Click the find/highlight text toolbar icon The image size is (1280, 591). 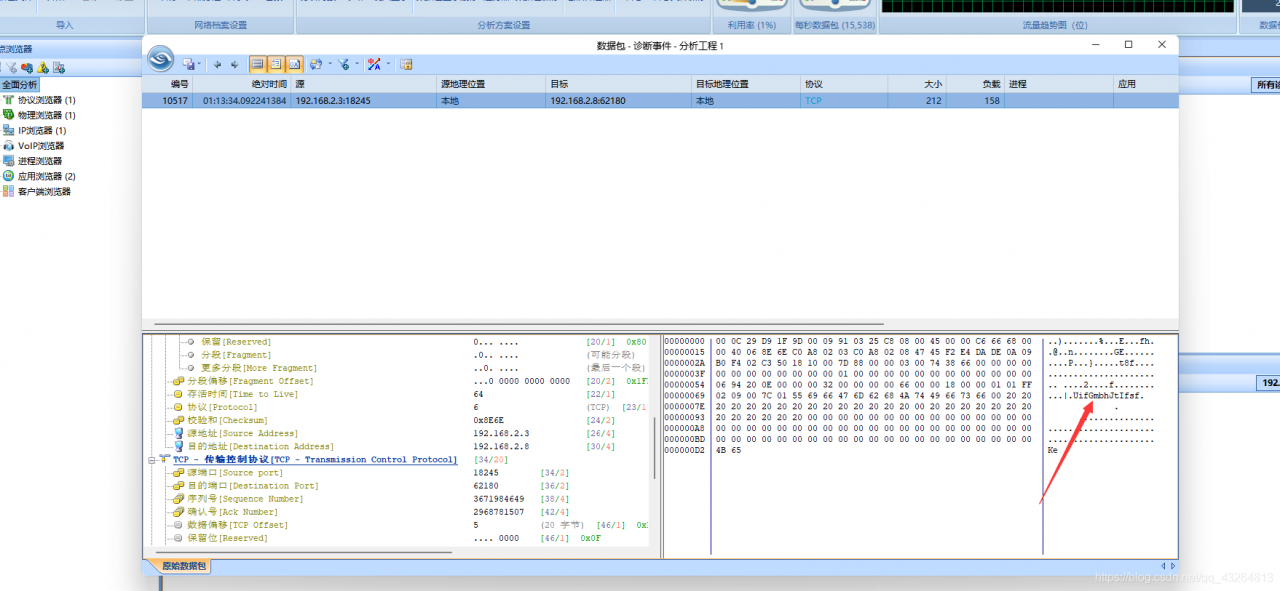[x=374, y=64]
